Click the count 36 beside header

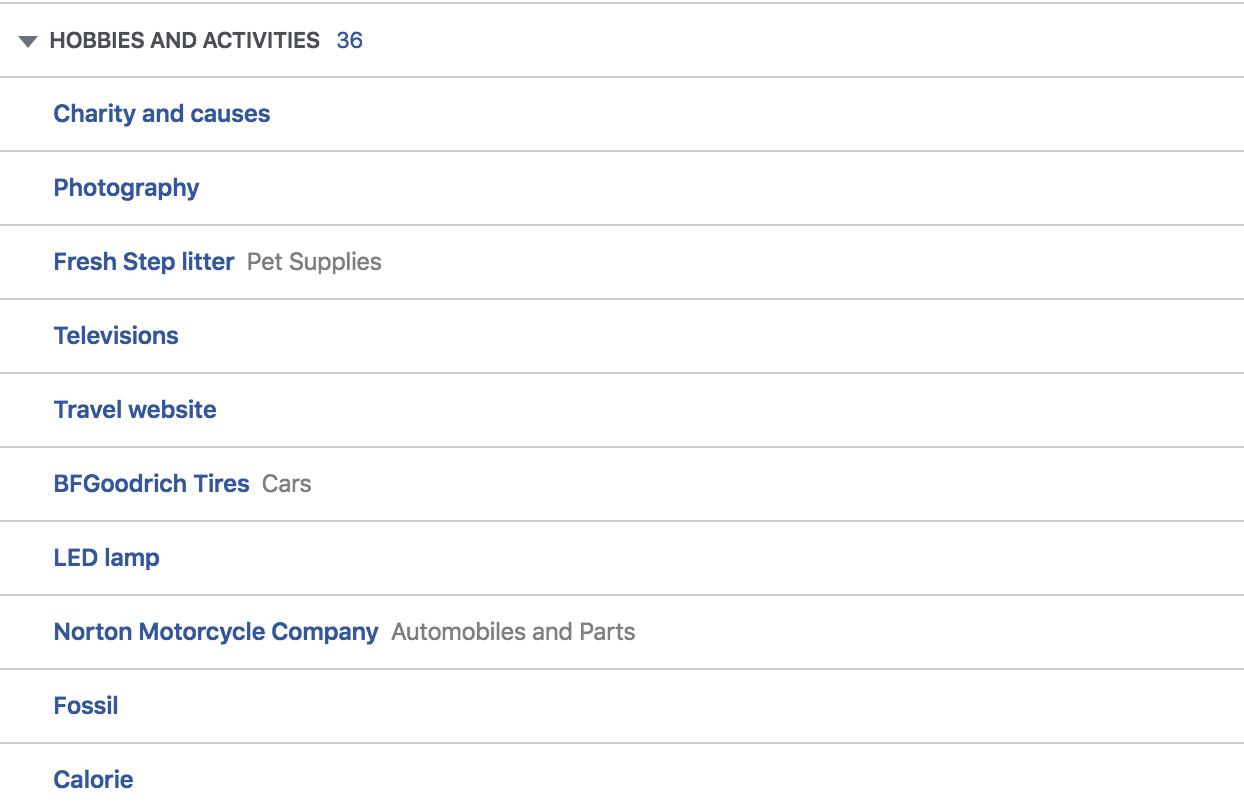(350, 41)
